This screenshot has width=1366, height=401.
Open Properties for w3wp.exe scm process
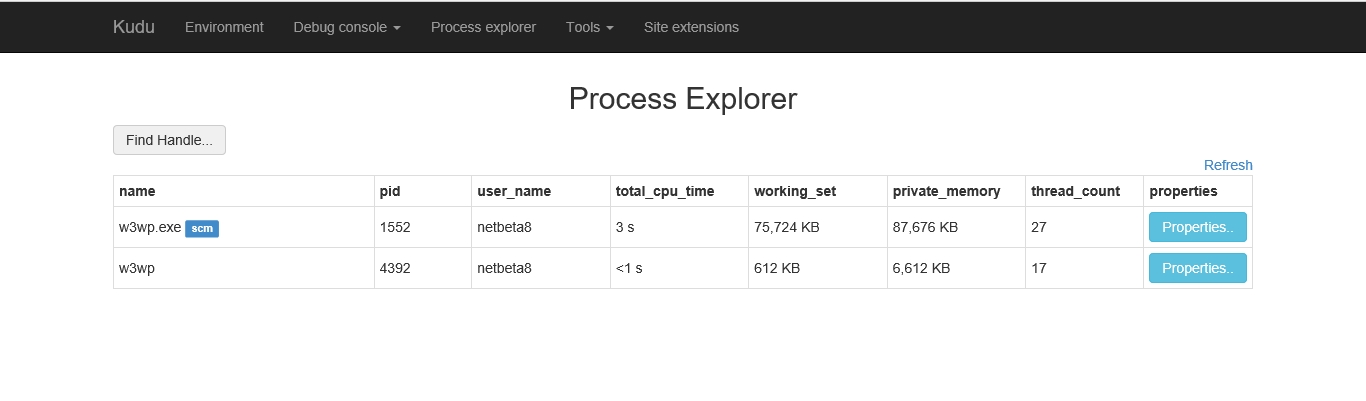coord(1197,227)
